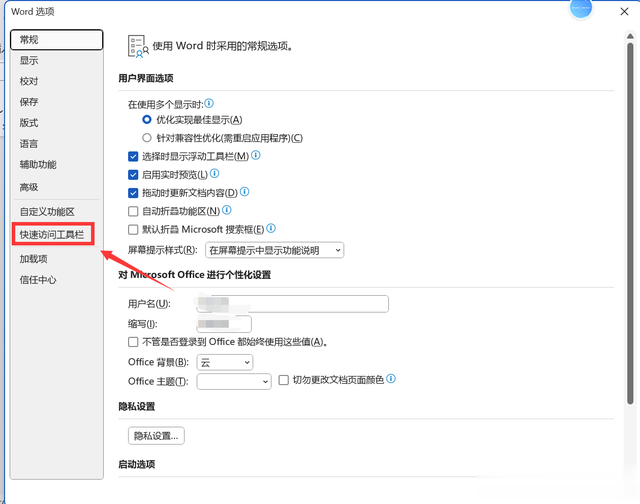Click info icon beside 启用实时预览

215,173
